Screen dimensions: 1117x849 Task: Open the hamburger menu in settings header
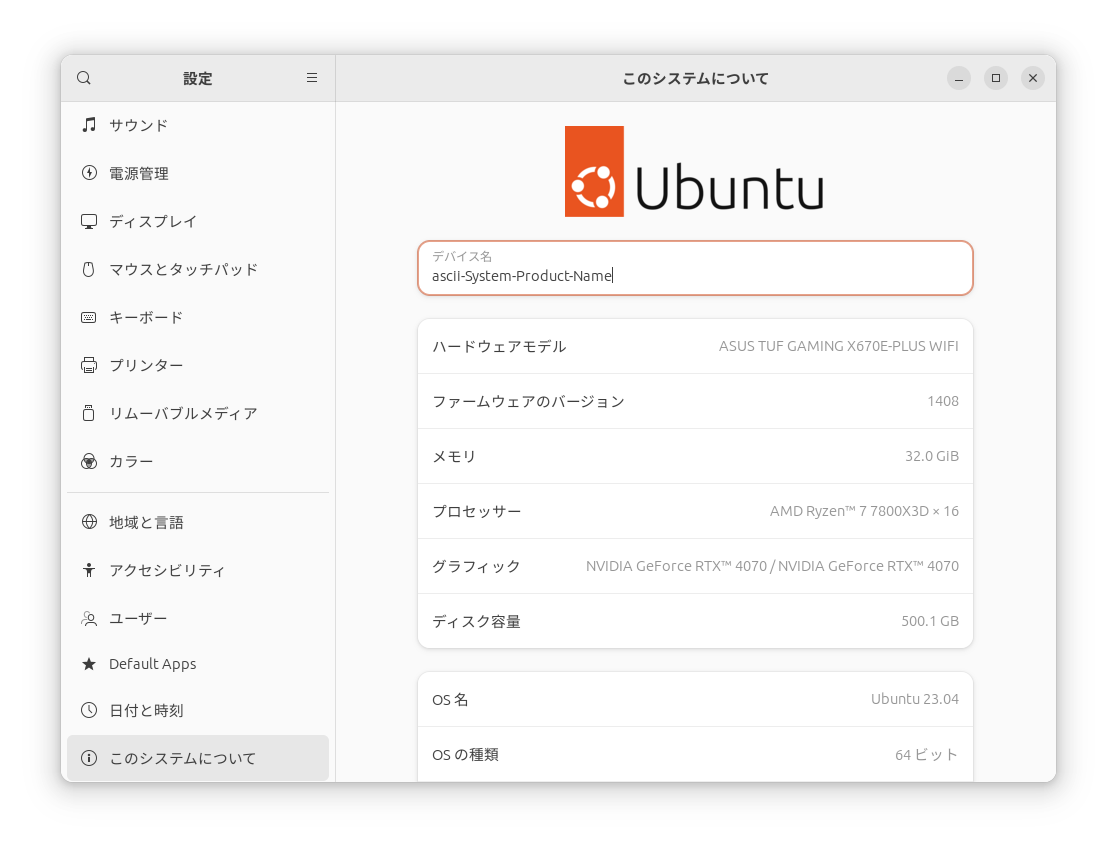coord(312,78)
